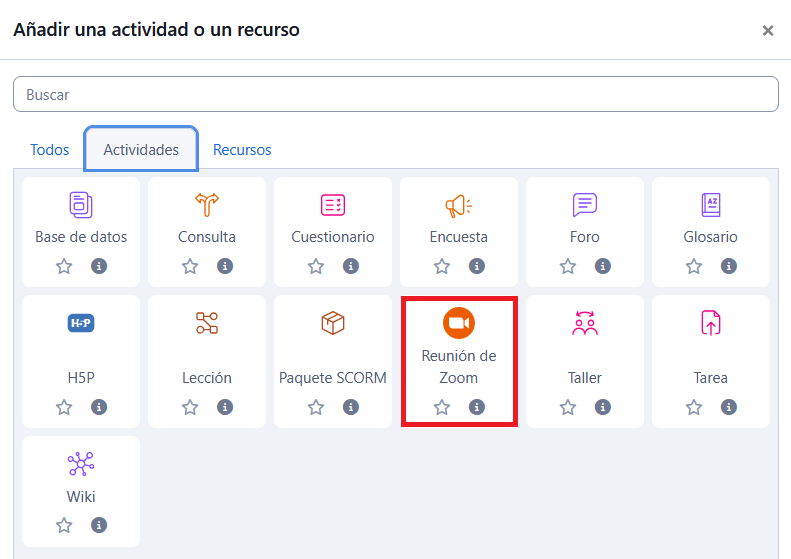The height and width of the screenshot is (559, 791).
Task: Open info about the Foro activity
Action: coord(603,266)
